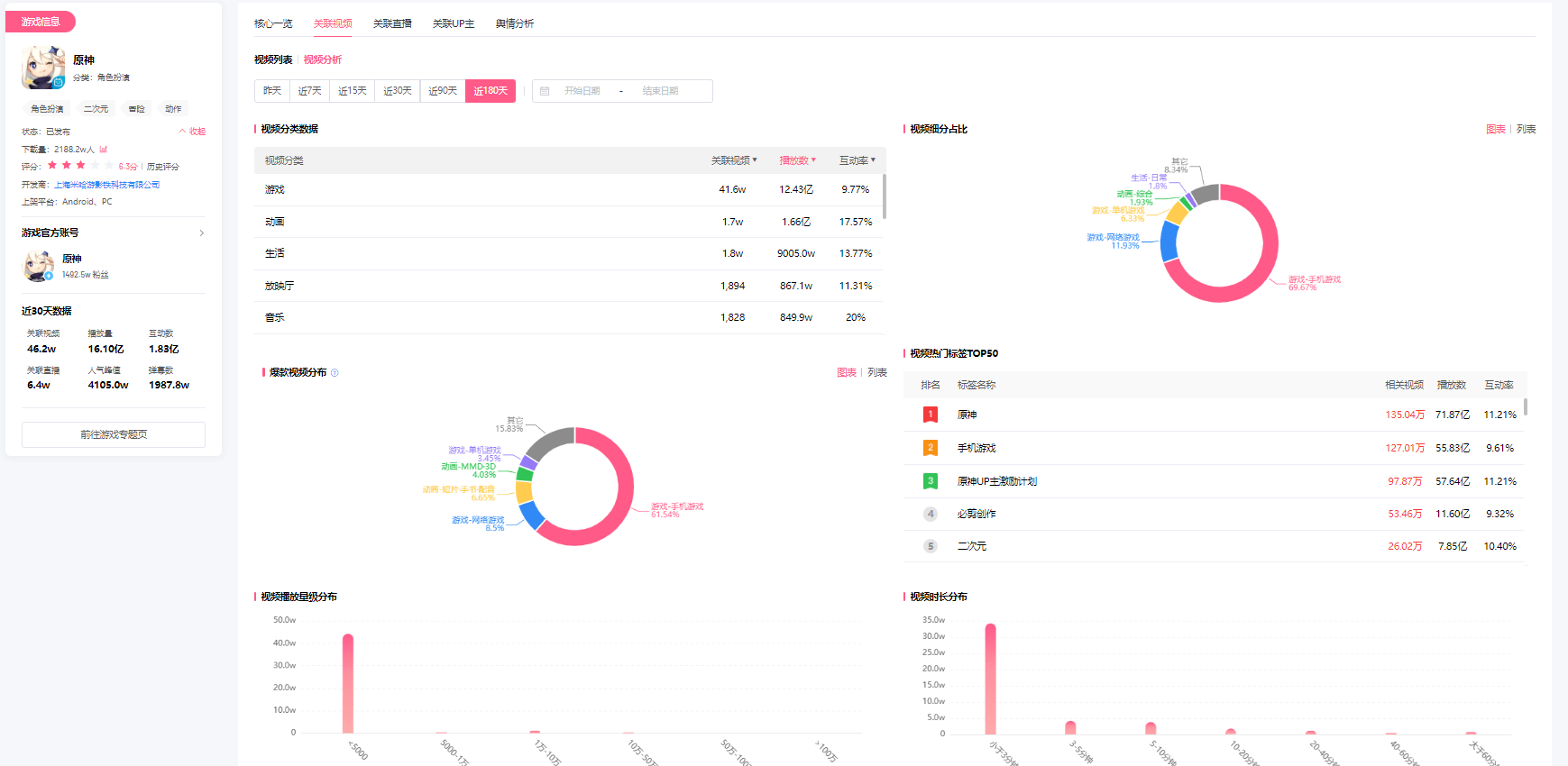Click the tallest bar in 视频时长分布 chart
1568x766 pixels.
click(991, 679)
